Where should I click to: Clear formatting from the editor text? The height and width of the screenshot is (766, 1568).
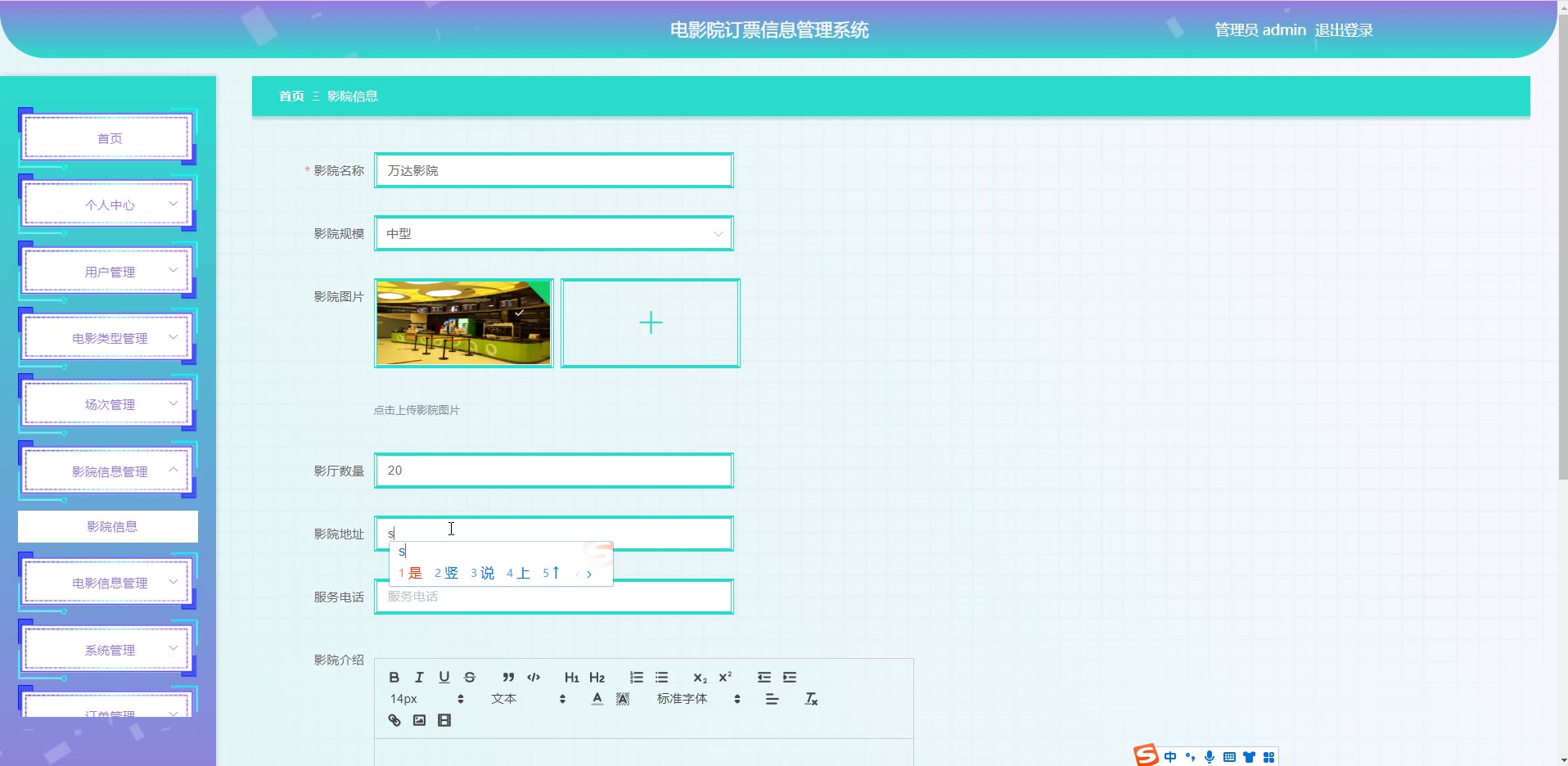811,699
